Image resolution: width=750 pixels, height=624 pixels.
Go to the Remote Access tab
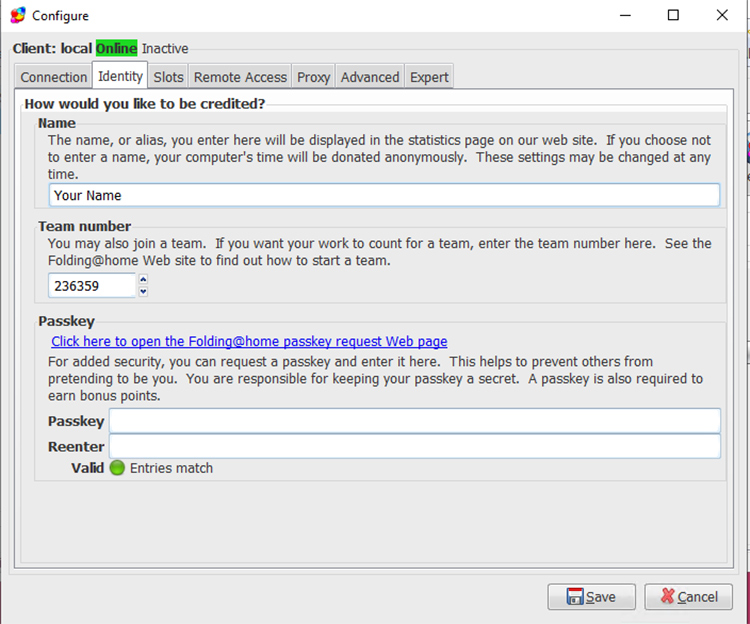[240, 77]
